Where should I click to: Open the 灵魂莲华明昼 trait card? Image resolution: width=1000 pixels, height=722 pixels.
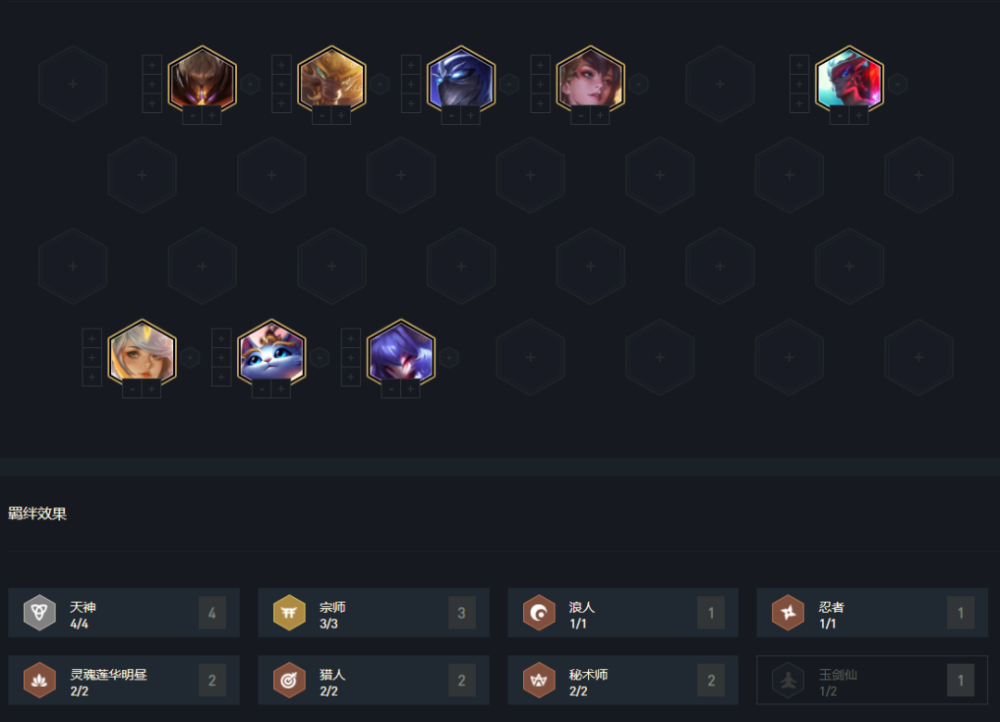(x=124, y=680)
